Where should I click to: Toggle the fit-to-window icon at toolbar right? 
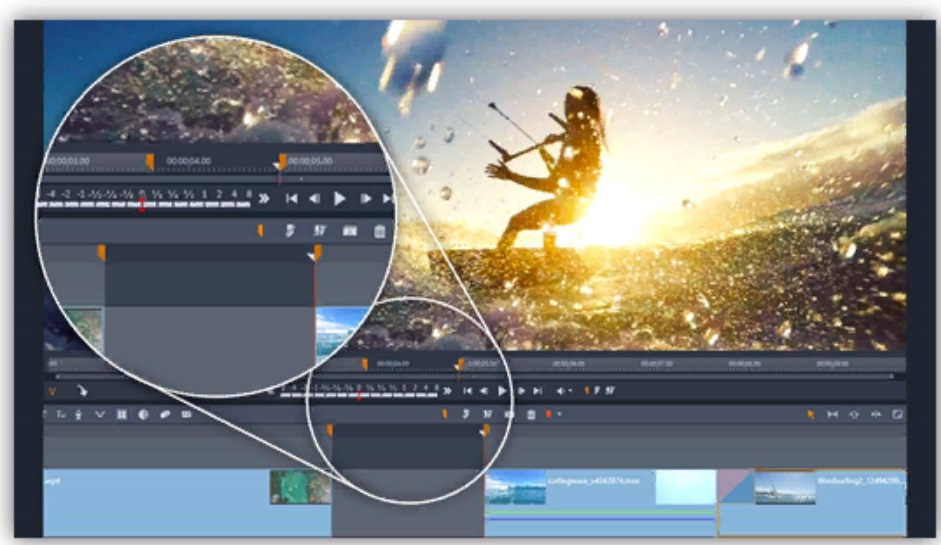[897, 414]
